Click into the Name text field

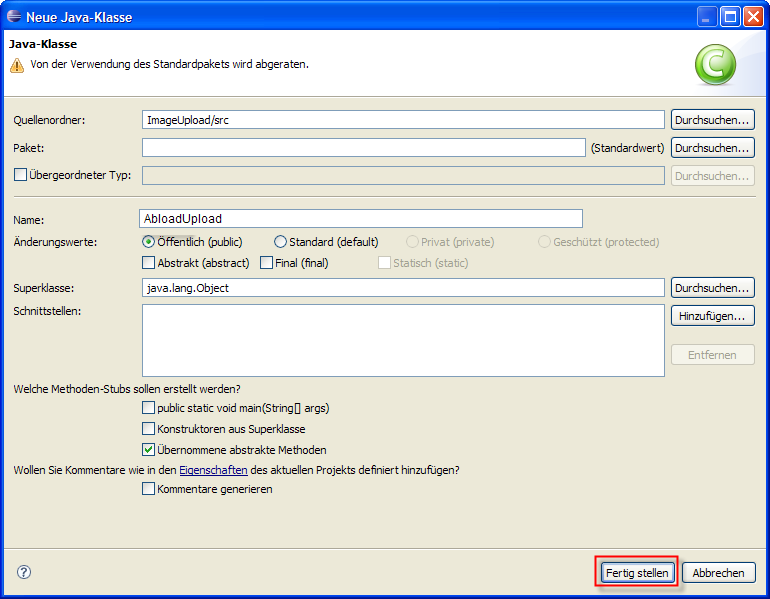tap(361, 219)
